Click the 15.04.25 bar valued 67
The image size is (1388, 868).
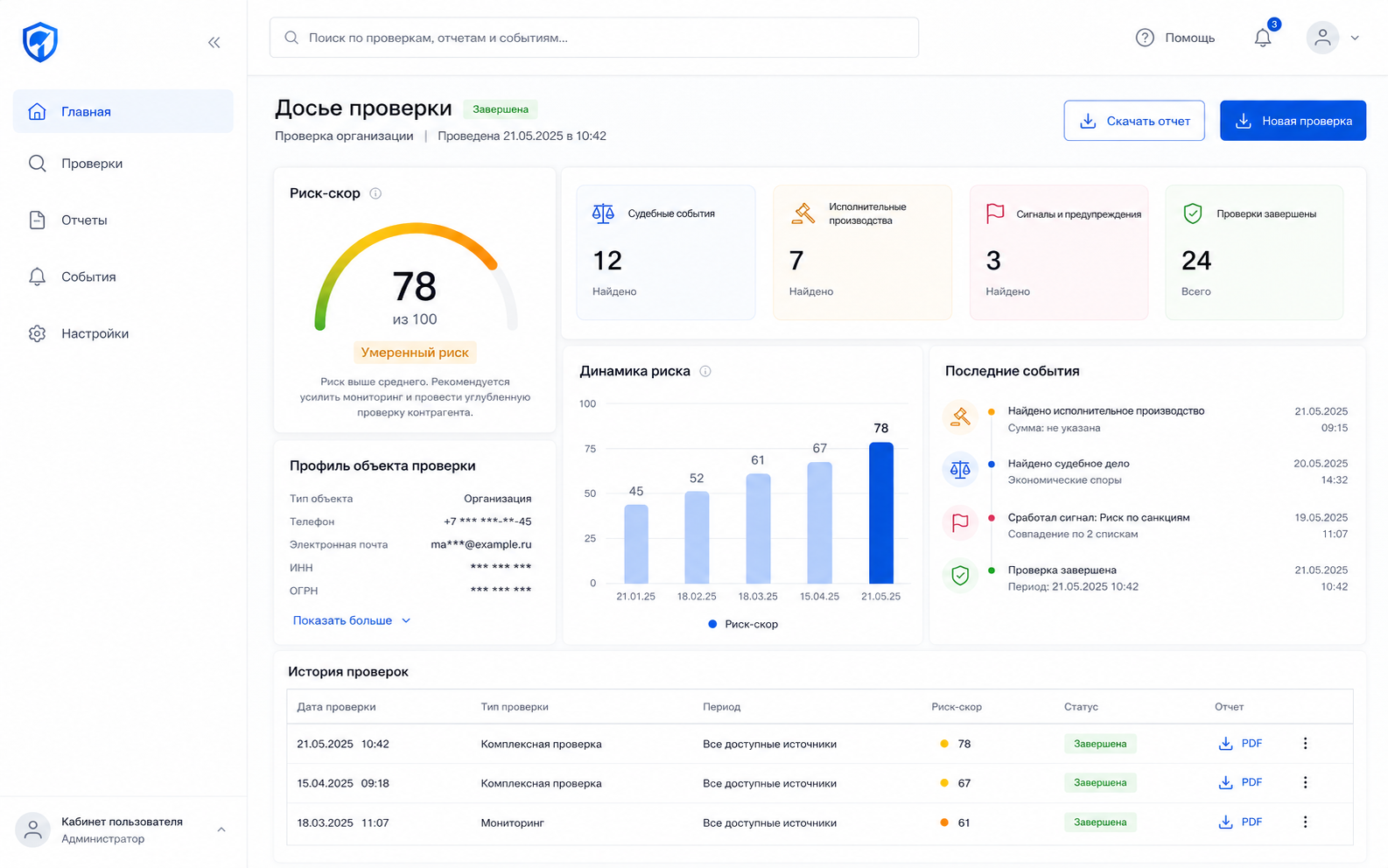[x=819, y=523]
